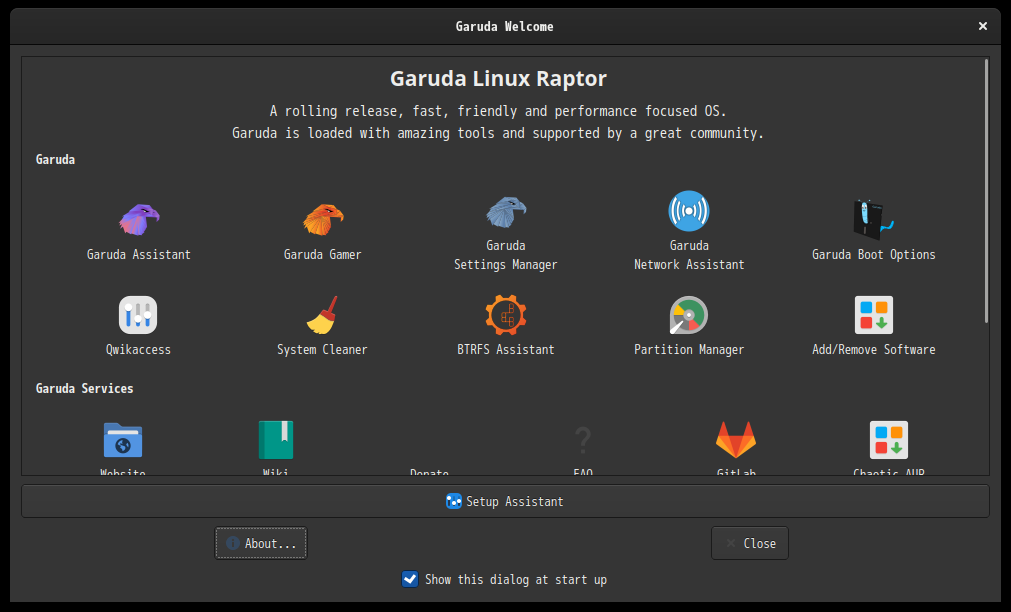This screenshot has width=1011, height=612.
Task: Untick Show this dialog at start up
Action: click(x=410, y=579)
